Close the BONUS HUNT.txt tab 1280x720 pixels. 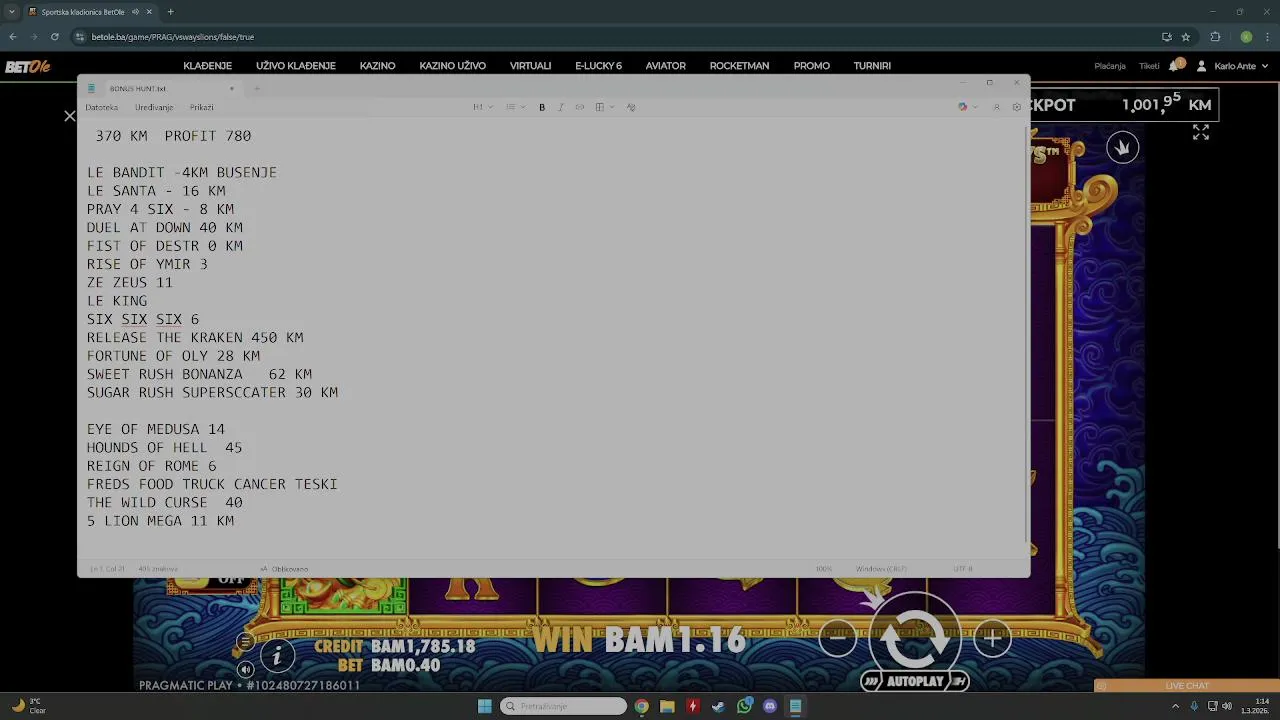(x=231, y=88)
